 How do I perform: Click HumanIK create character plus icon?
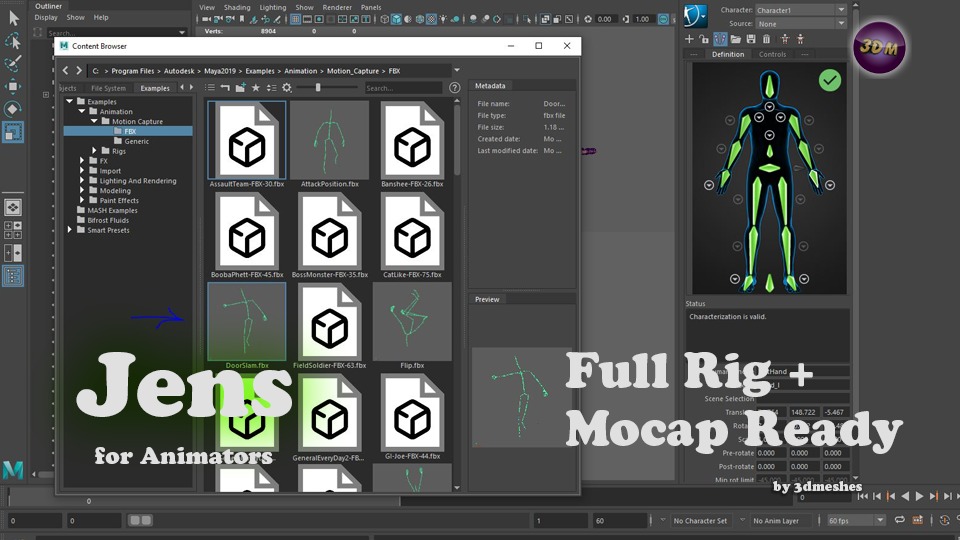point(689,39)
